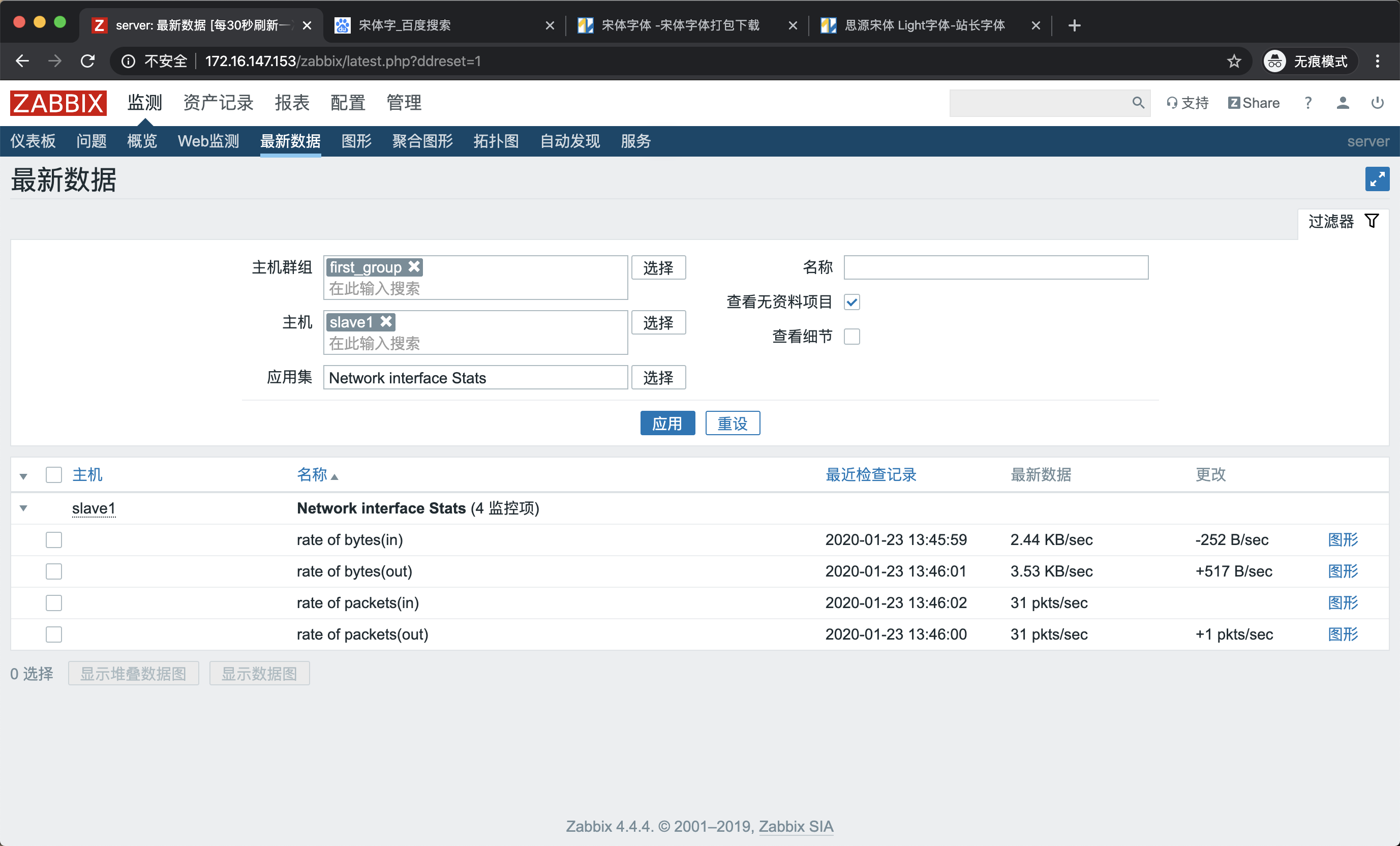Viewport: 1400px width, 846px height.
Task: Collapse the slave1 Network interface Stats group
Action: tap(23, 508)
